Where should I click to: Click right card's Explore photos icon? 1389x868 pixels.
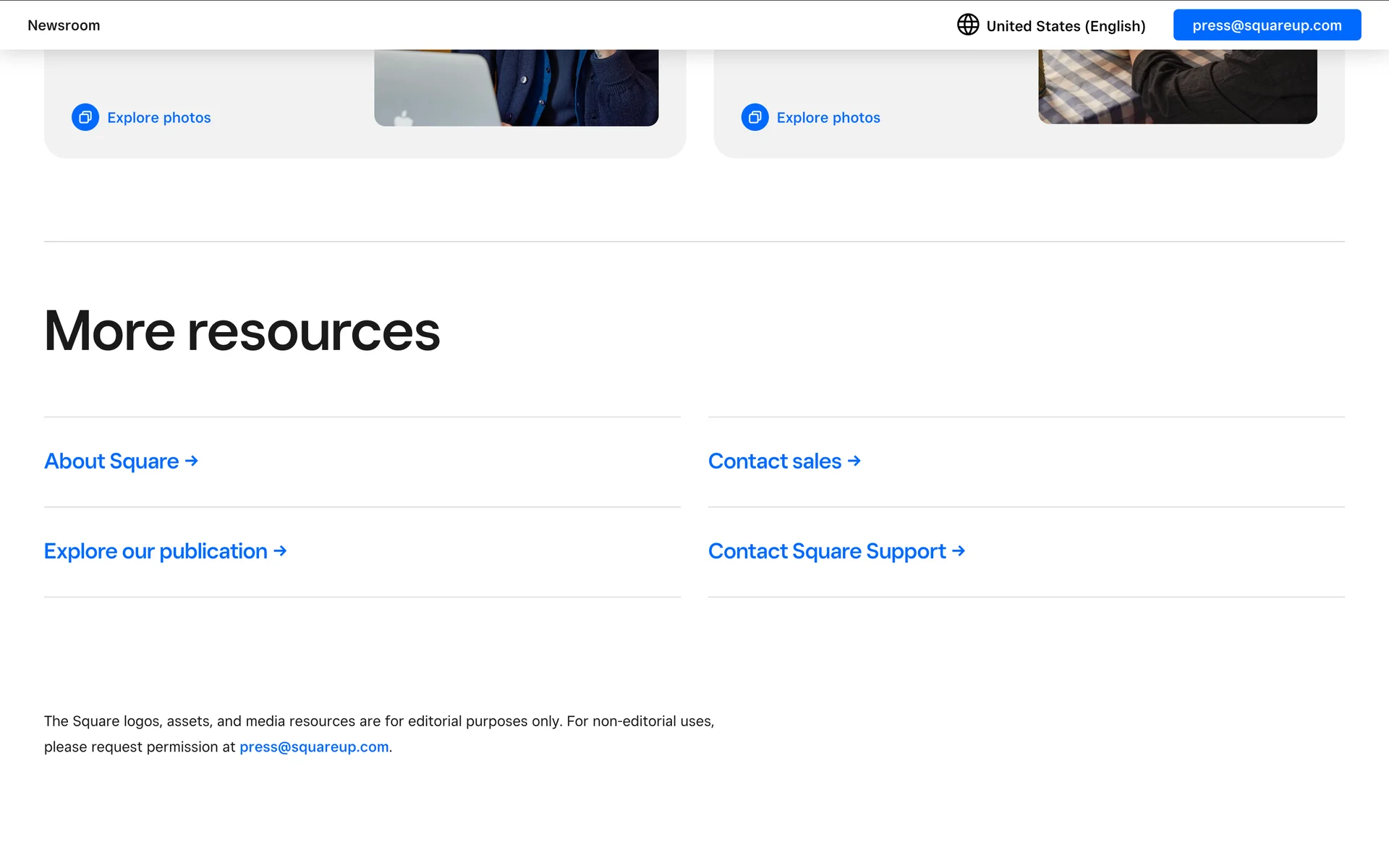coord(755,117)
